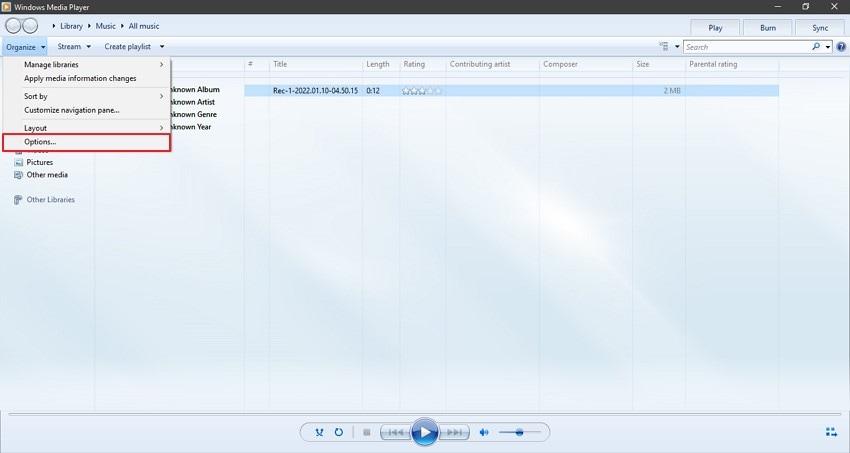Click the Unknown Year label
850x453 pixels.
tap(191, 127)
